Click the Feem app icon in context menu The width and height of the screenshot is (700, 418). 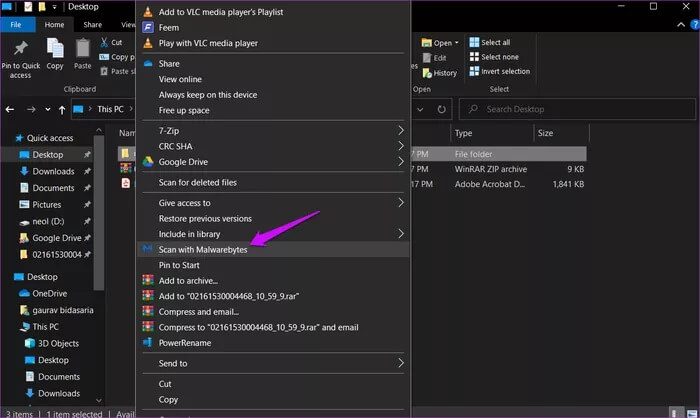tap(148, 28)
